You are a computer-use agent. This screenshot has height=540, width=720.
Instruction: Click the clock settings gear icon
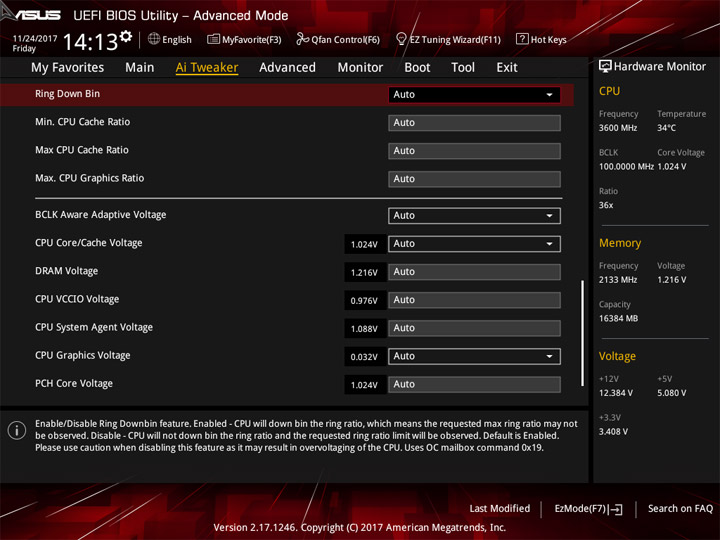point(126,36)
